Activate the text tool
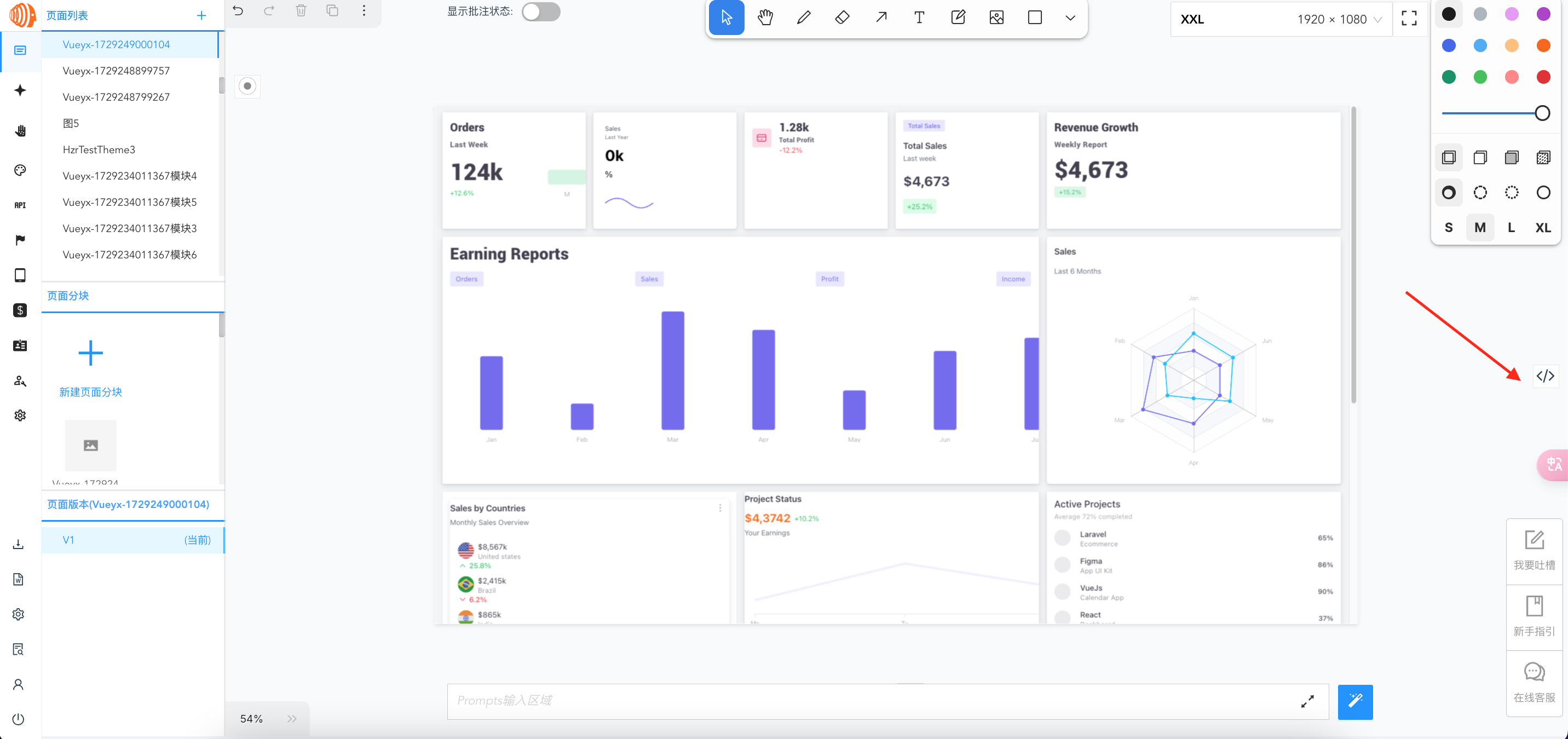Viewport: 1568px width, 739px height. pyautogui.click(x=919, y=18)
